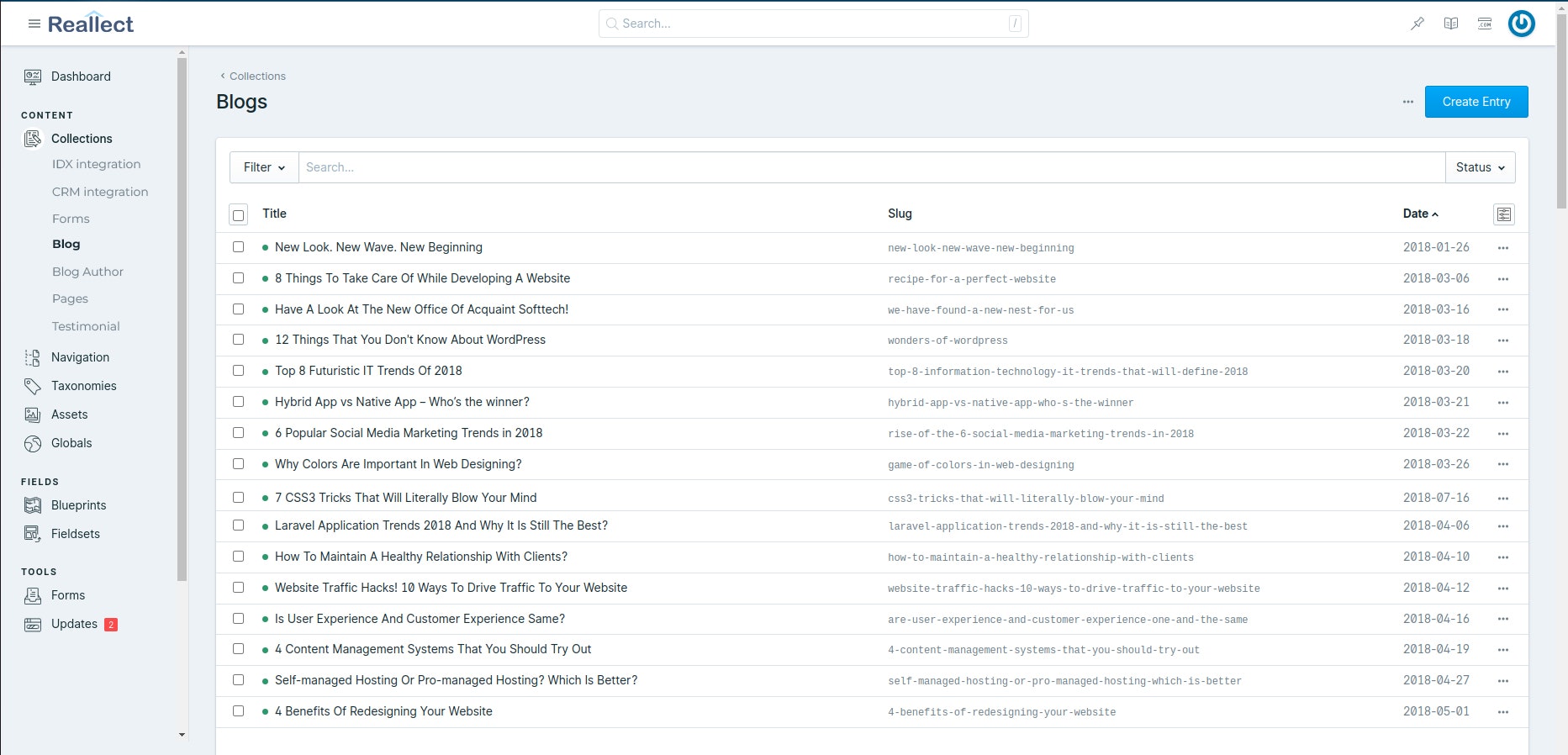Open the documentation book icon
Image resolution: width=1568 pixels, height=755 pixels.
[x=1451, y=24]
